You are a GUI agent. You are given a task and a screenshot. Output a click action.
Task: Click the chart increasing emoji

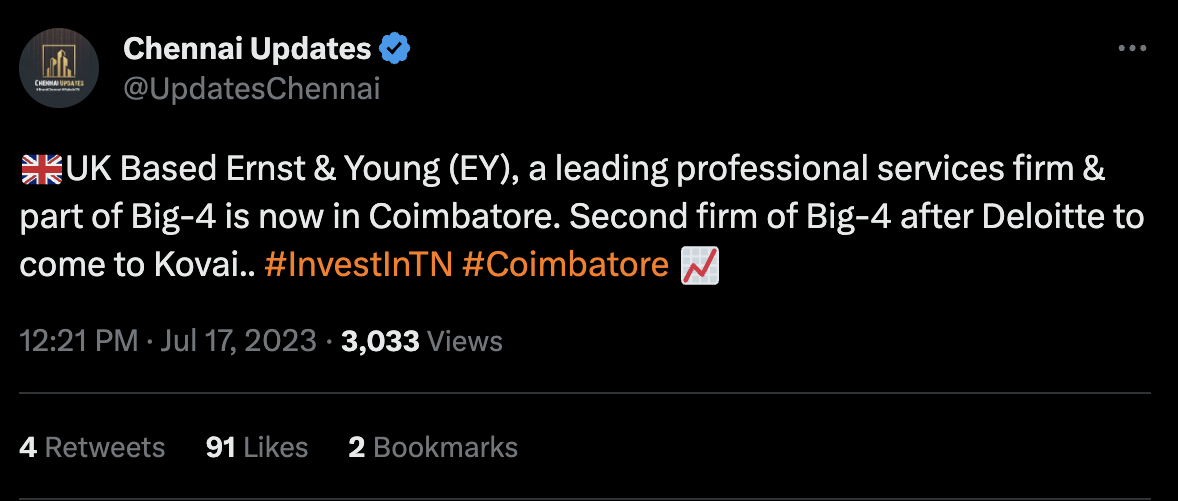(699, 265)
